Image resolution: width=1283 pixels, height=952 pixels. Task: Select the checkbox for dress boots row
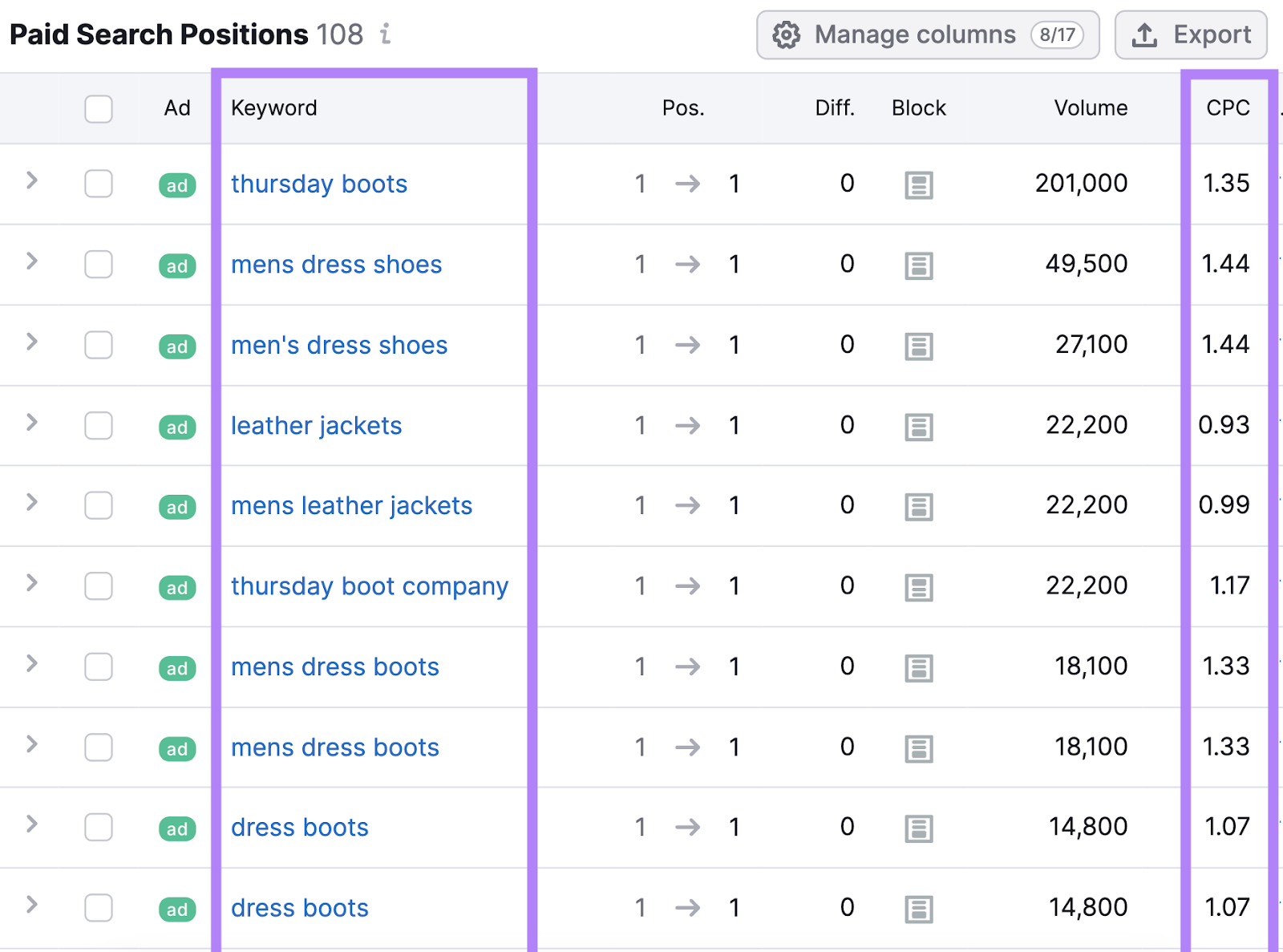[98, 828]
